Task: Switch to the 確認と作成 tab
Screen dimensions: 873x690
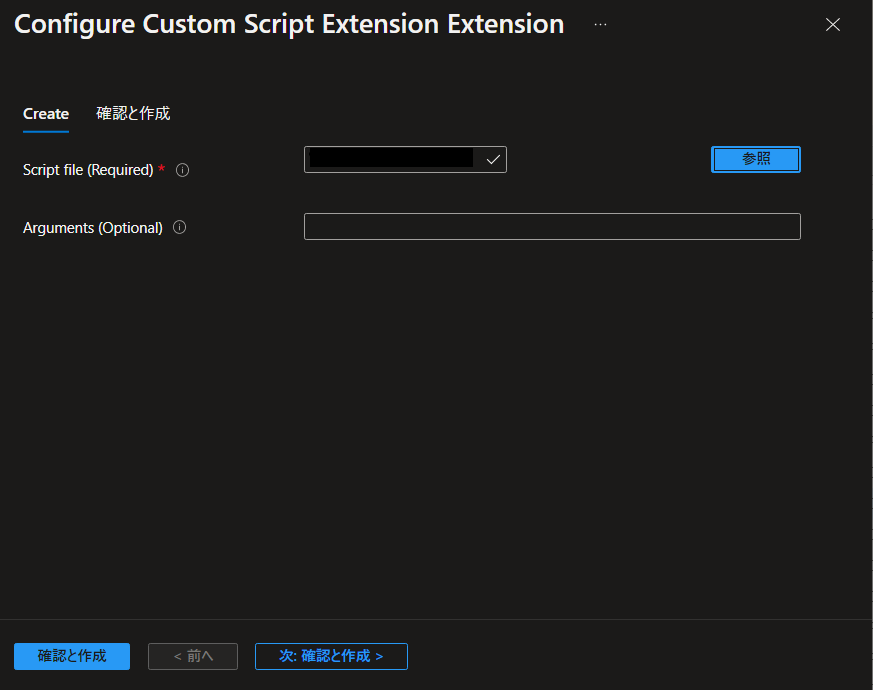Action: pyautogui.click(x=133, y=114)
